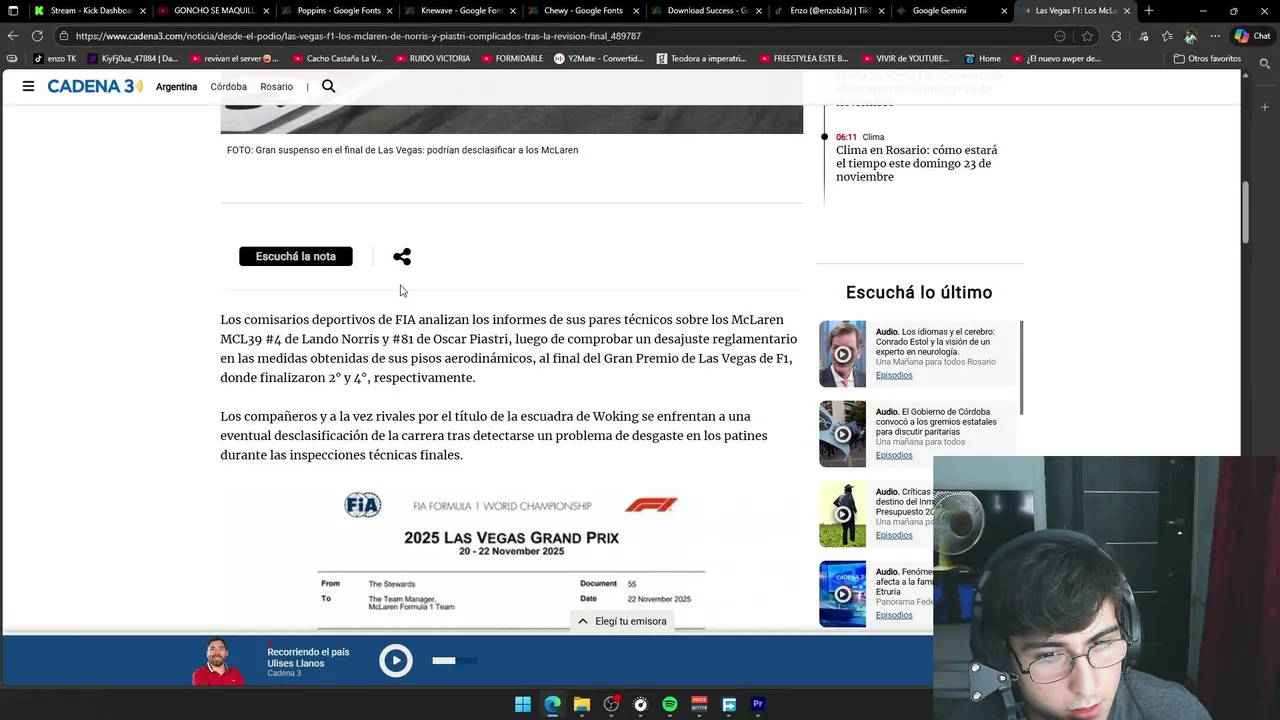
Task: Click the Escuchá lo último heading
Action: [x=919, y=293]
